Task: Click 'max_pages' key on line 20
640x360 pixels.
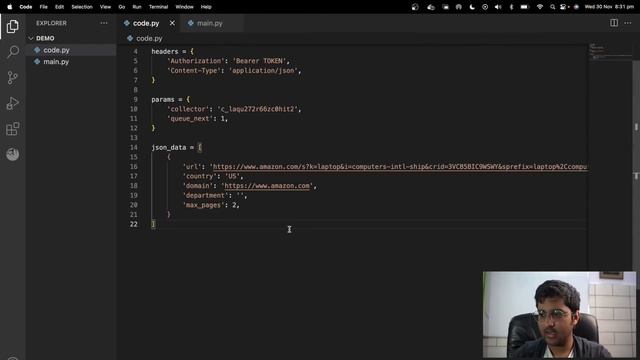Action: (203, 205)
